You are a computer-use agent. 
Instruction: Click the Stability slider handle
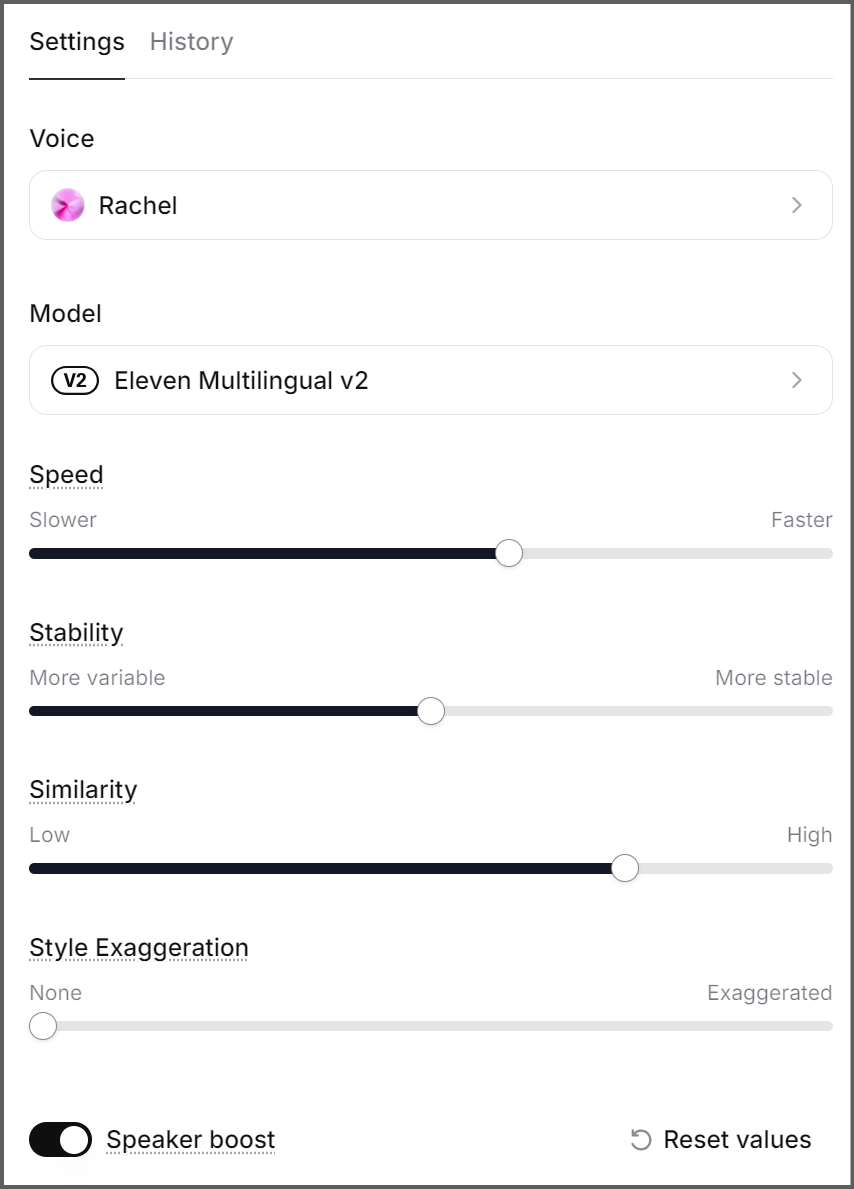point(431,711)
